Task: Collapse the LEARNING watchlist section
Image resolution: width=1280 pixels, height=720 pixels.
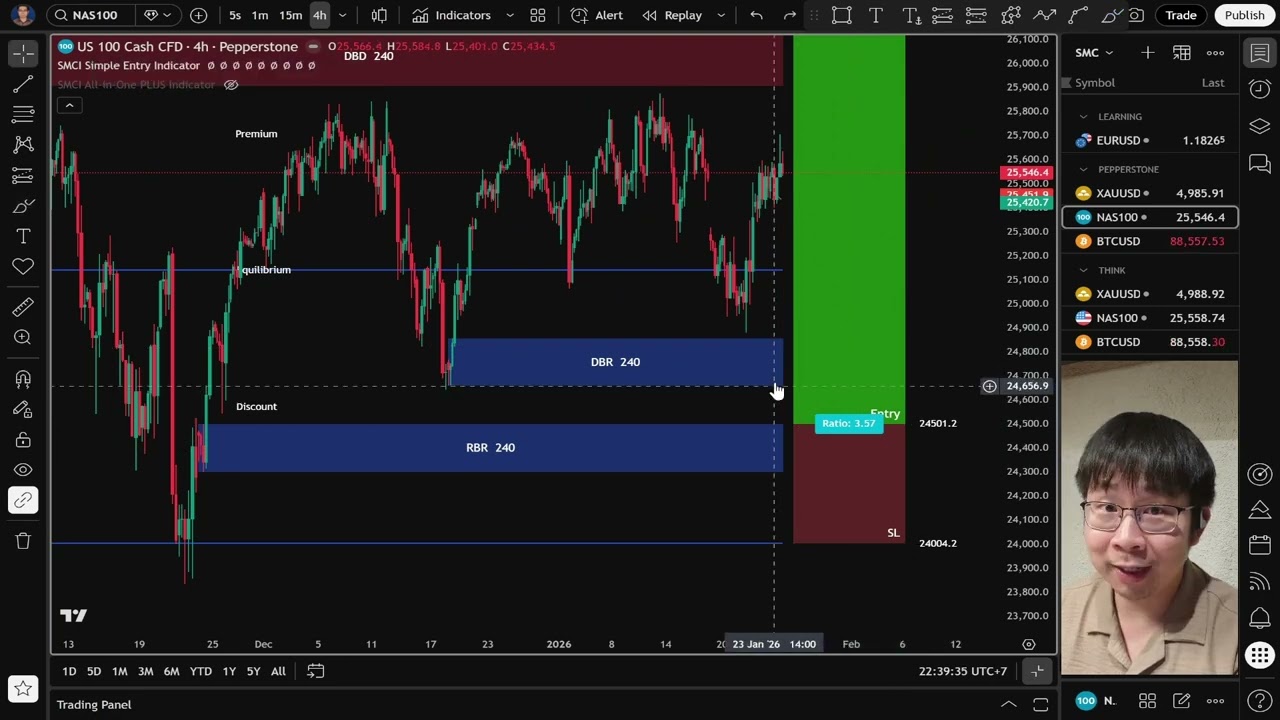Action: 1083,117
